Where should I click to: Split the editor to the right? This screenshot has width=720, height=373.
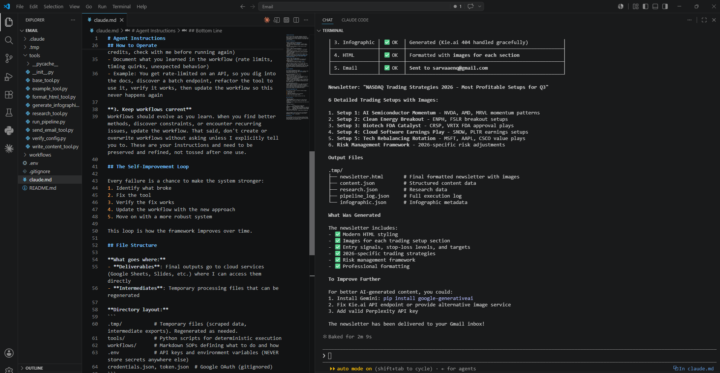[296, 20]
